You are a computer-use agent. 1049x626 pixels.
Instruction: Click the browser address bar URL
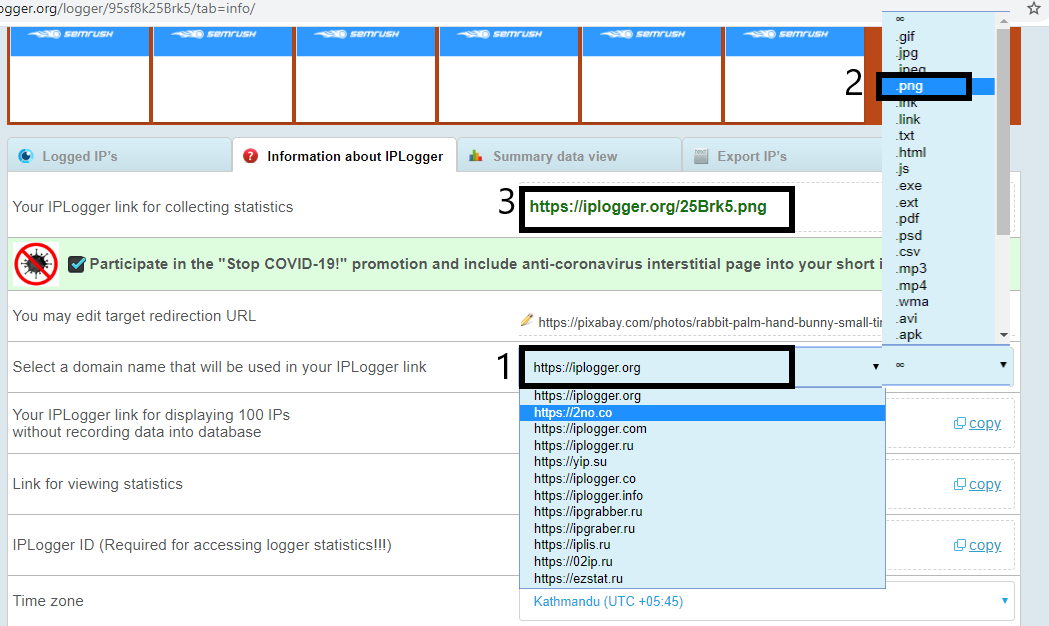pos(127,9)
